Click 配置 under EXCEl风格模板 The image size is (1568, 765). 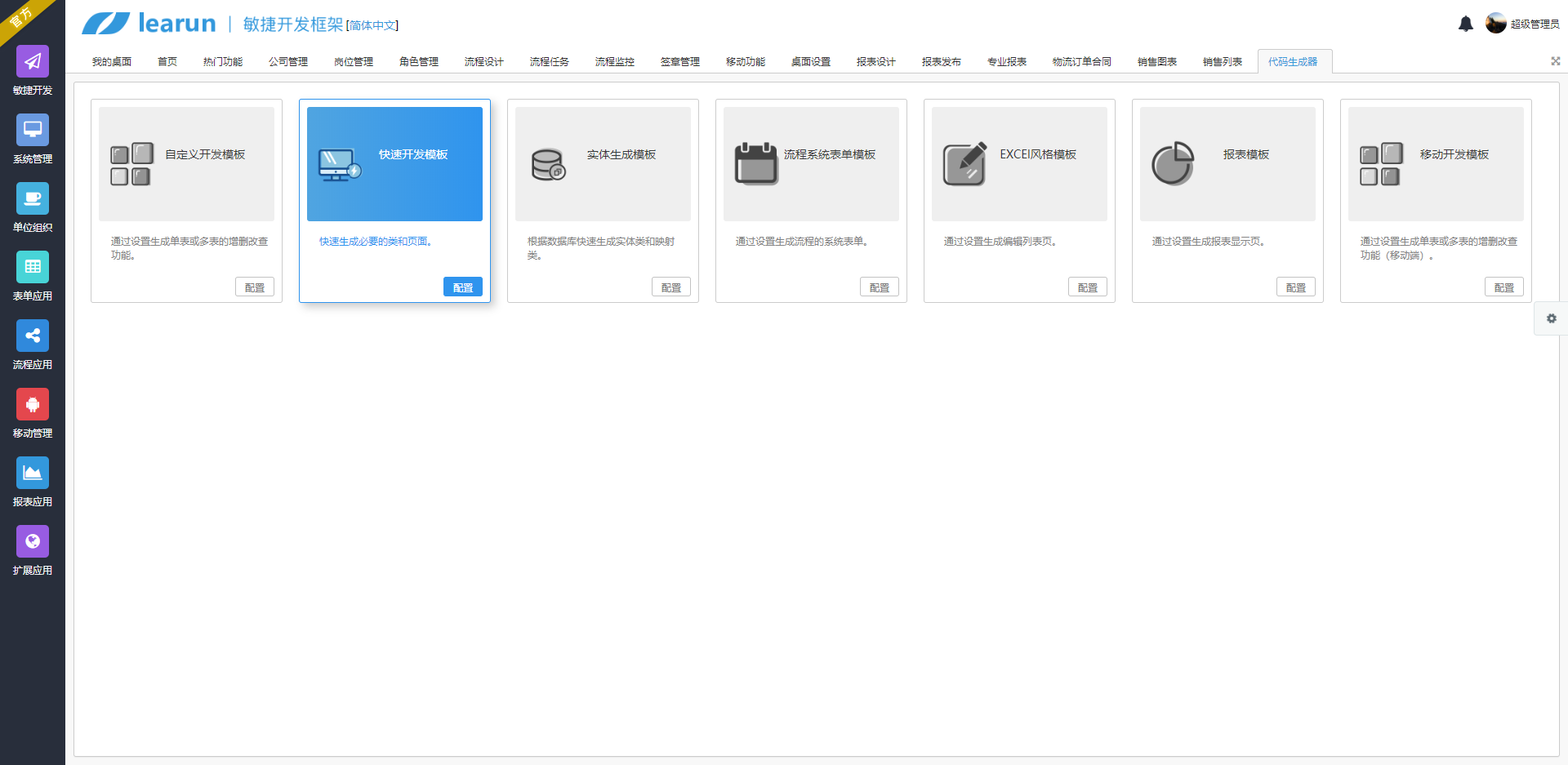1088,287
